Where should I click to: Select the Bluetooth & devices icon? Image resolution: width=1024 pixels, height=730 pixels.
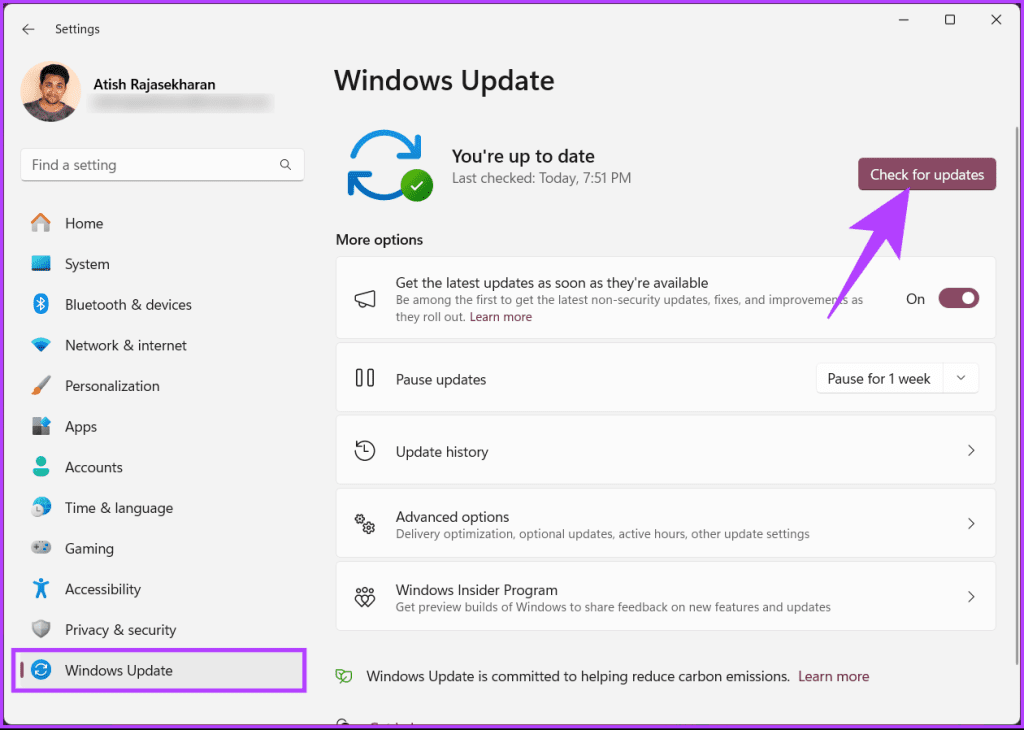(40, 304)
